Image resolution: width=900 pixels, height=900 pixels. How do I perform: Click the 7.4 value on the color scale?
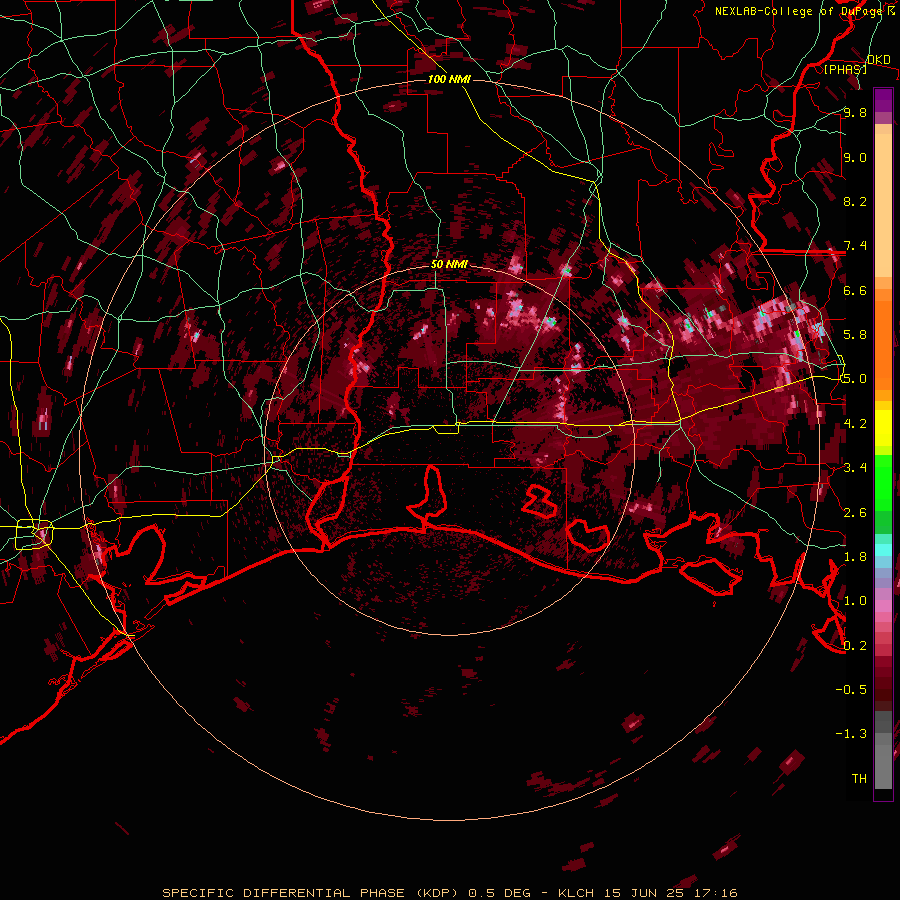855,246
